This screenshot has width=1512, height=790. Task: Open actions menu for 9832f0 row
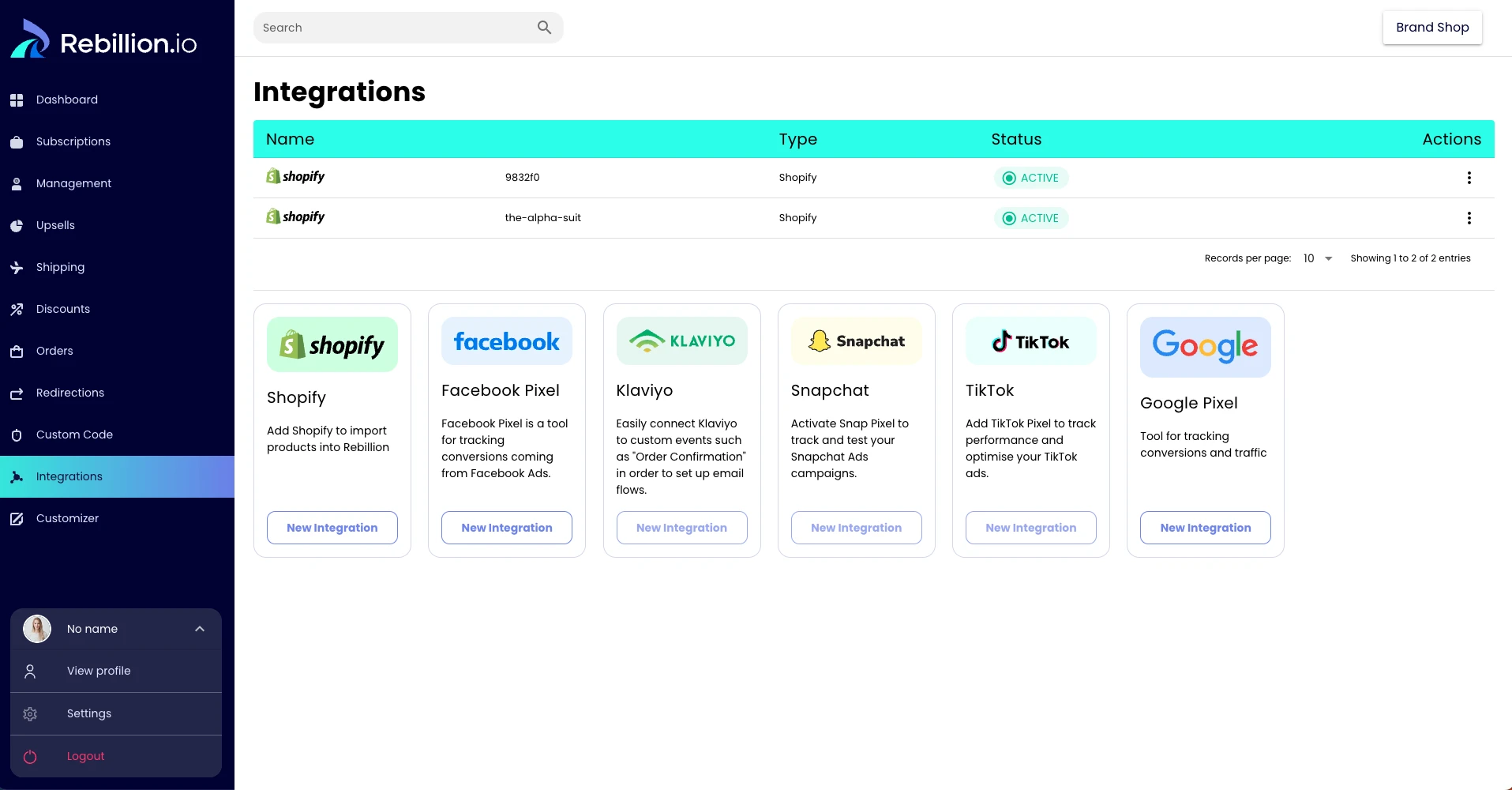pyautogui.click(x=1469, y=178)
